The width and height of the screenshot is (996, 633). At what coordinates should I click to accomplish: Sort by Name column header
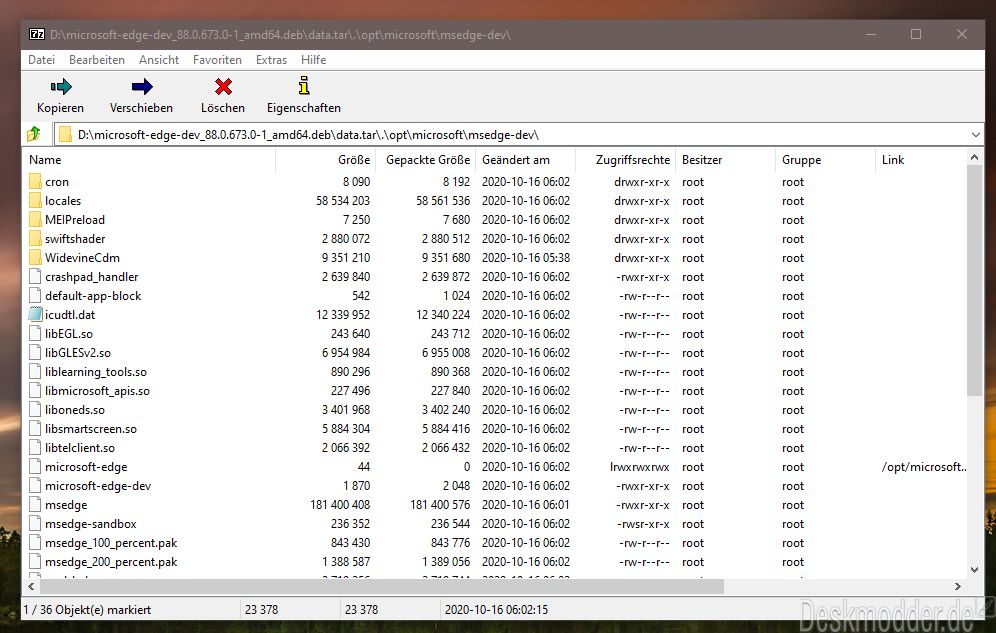150,160
